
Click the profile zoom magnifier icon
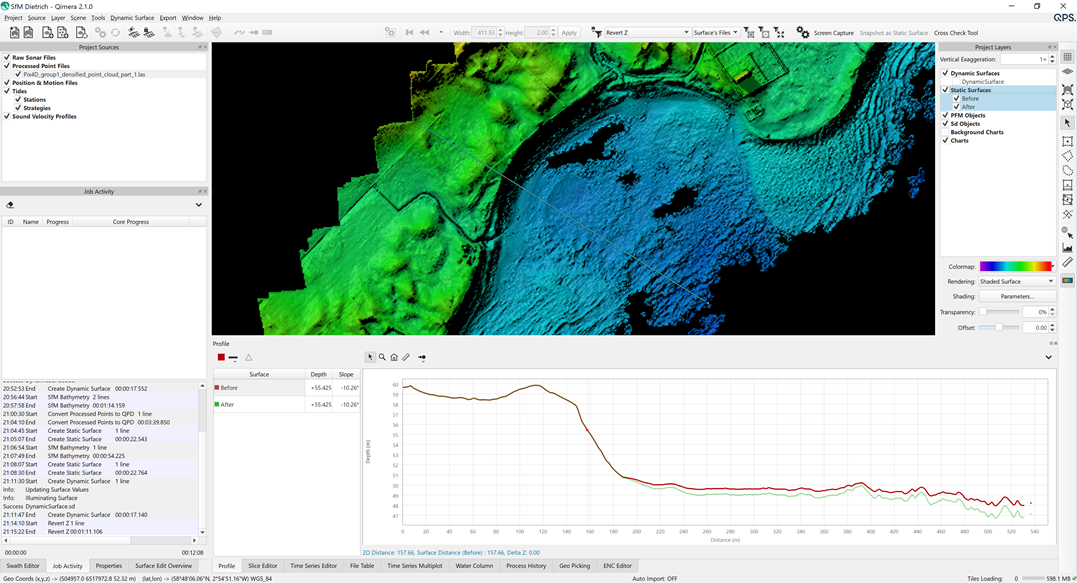382,357
